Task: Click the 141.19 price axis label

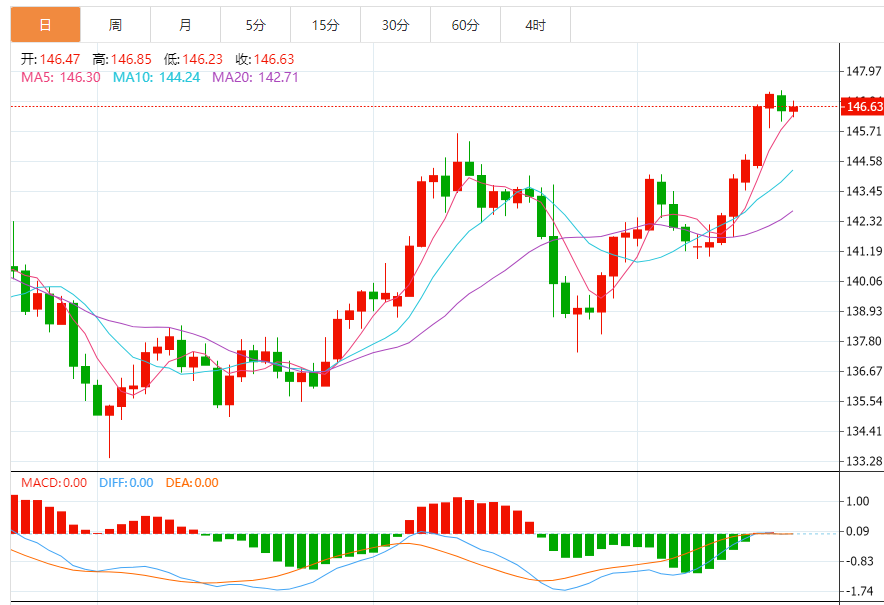Action: (x=864, y=251)
